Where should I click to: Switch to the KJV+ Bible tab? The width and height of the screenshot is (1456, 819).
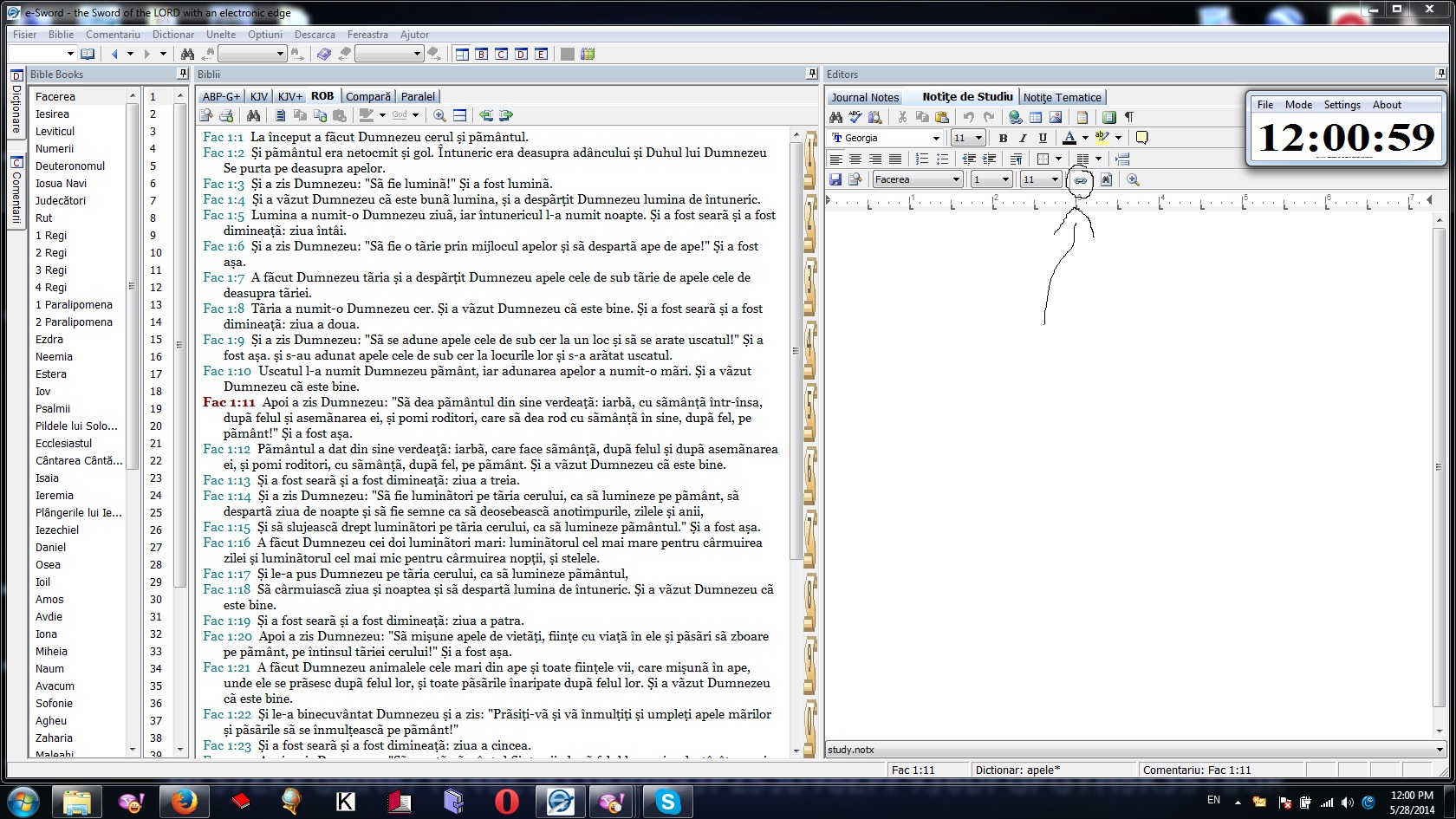point(290,96)
